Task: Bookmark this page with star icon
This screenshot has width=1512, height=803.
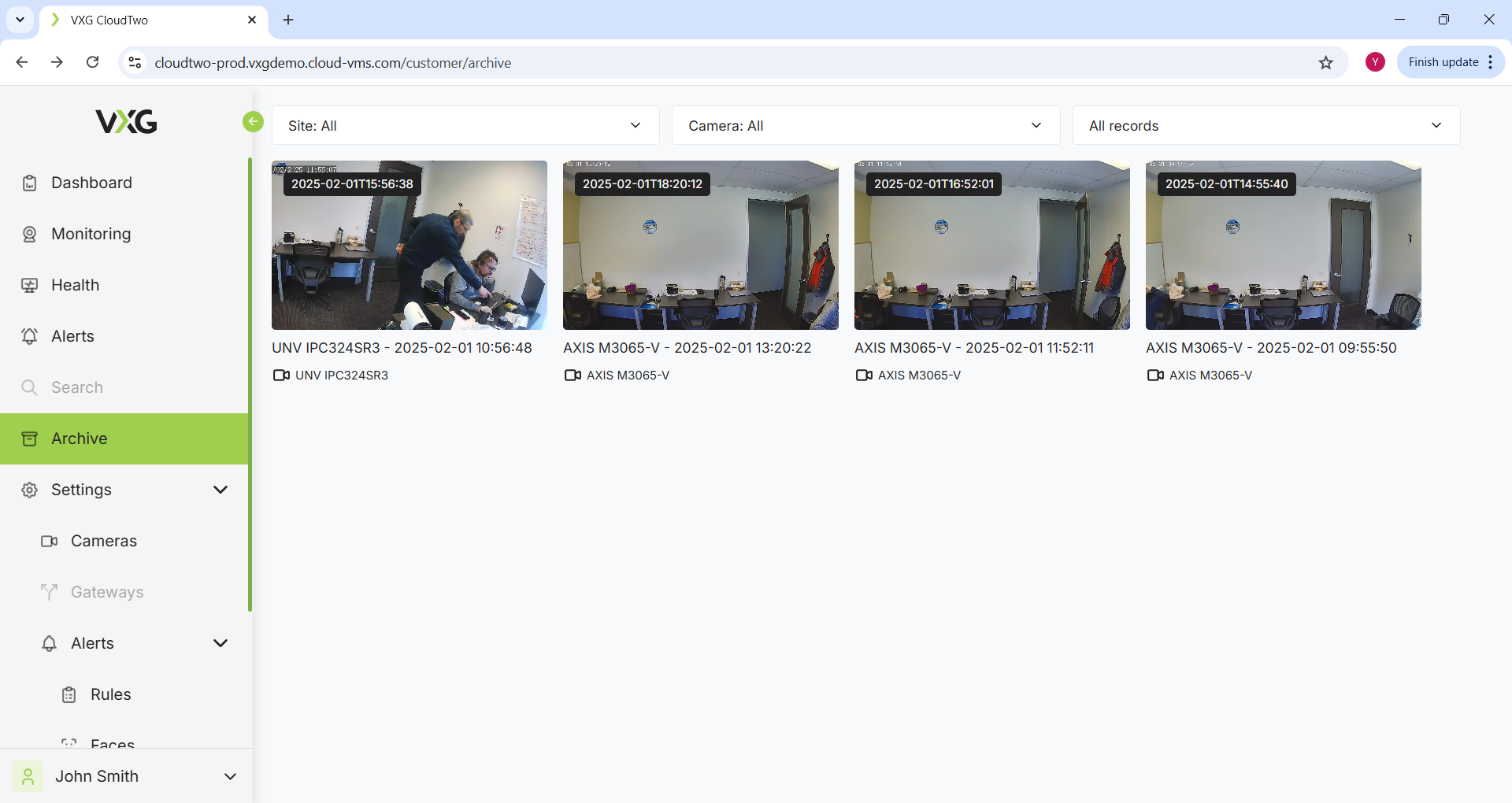Action: [x=1326, y=63]
